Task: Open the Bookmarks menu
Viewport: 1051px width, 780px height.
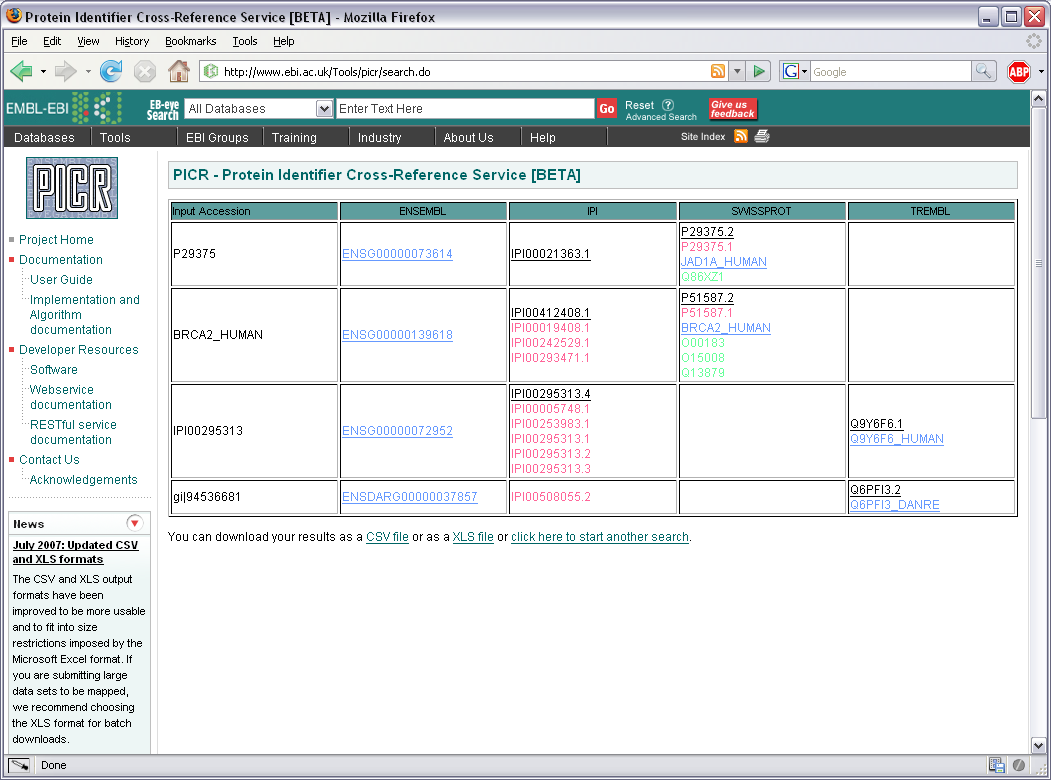Action: click(190, 41)
